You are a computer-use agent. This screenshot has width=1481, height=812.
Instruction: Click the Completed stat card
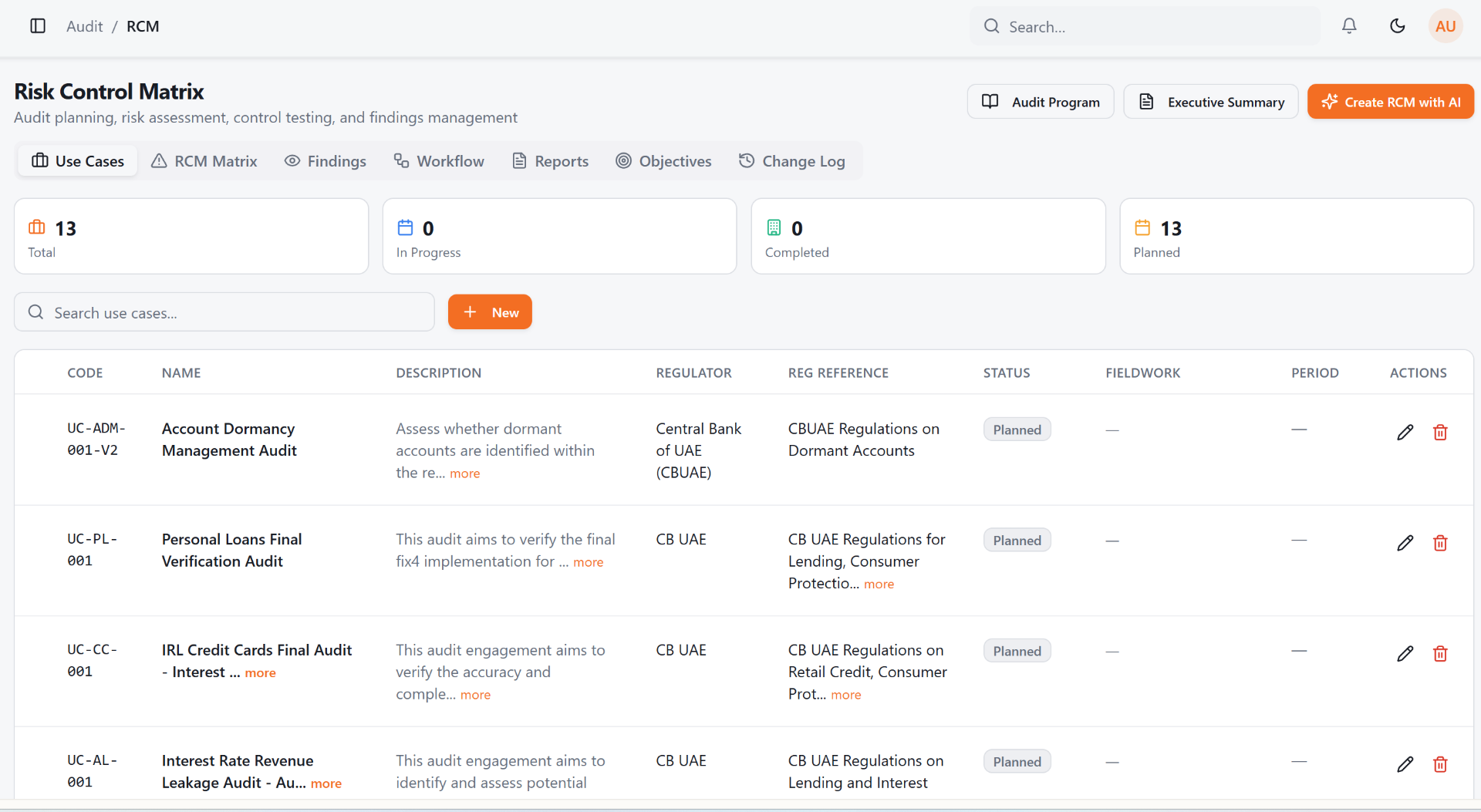click(x=929, y=236)
